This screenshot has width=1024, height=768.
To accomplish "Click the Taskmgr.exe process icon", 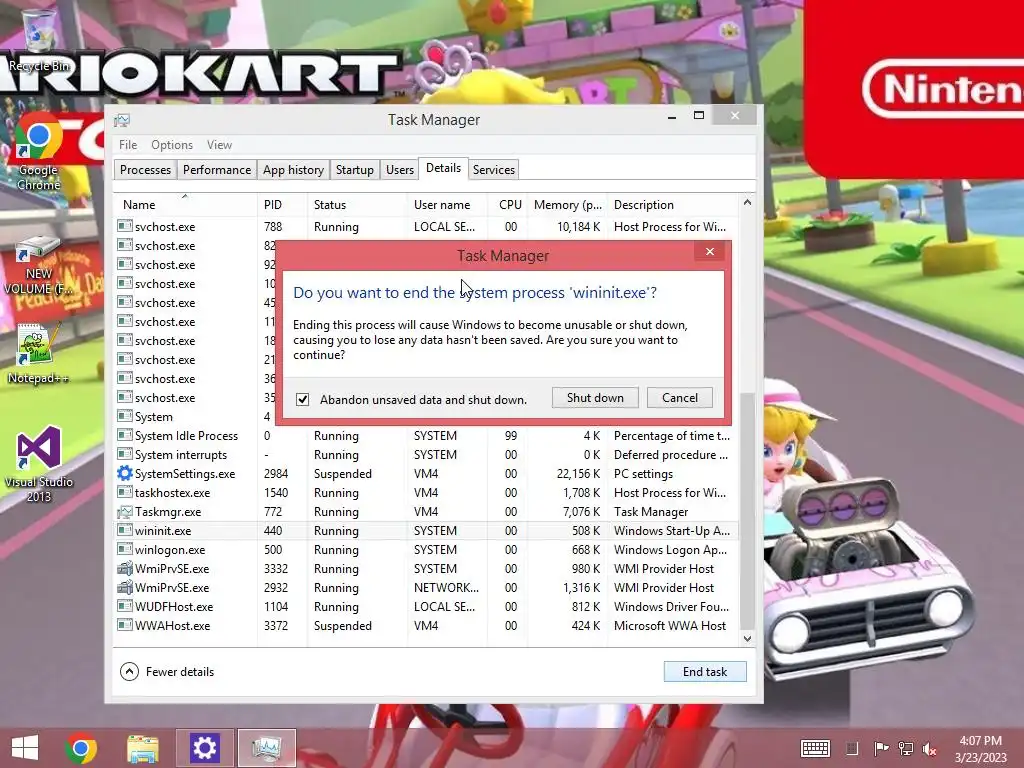I will pos(125,511).
